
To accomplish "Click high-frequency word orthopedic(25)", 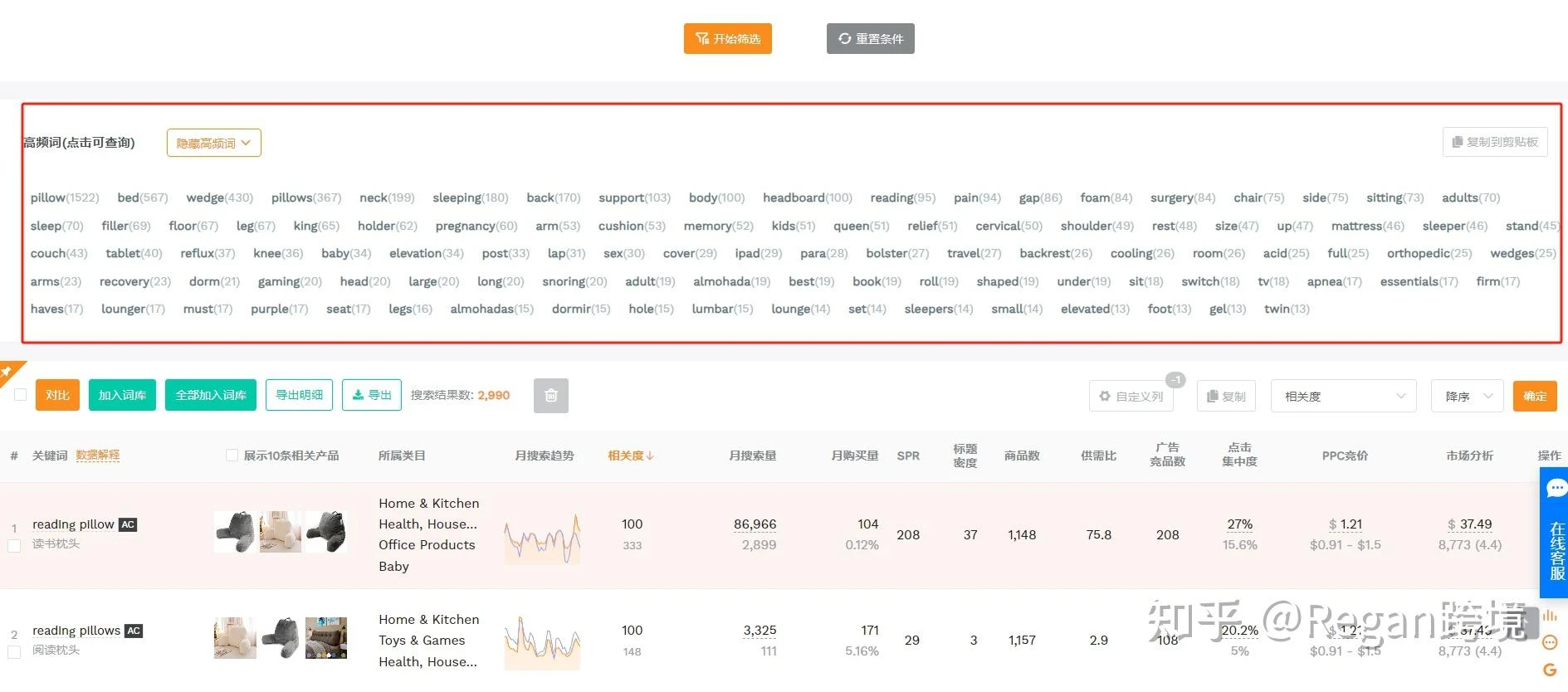I will [x=1429, y=253].
